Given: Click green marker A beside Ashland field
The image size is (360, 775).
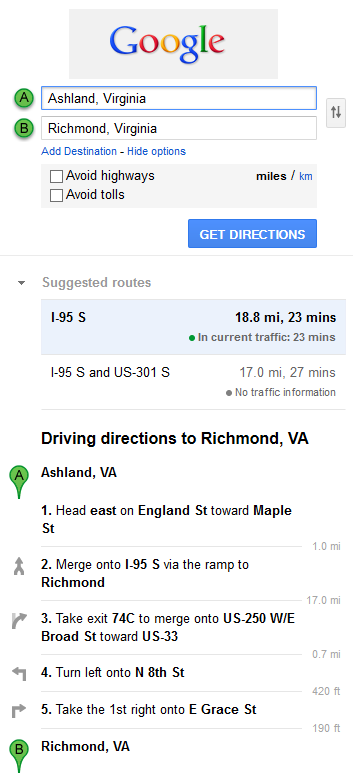Looking at the screenshot, I should point(23,99).
